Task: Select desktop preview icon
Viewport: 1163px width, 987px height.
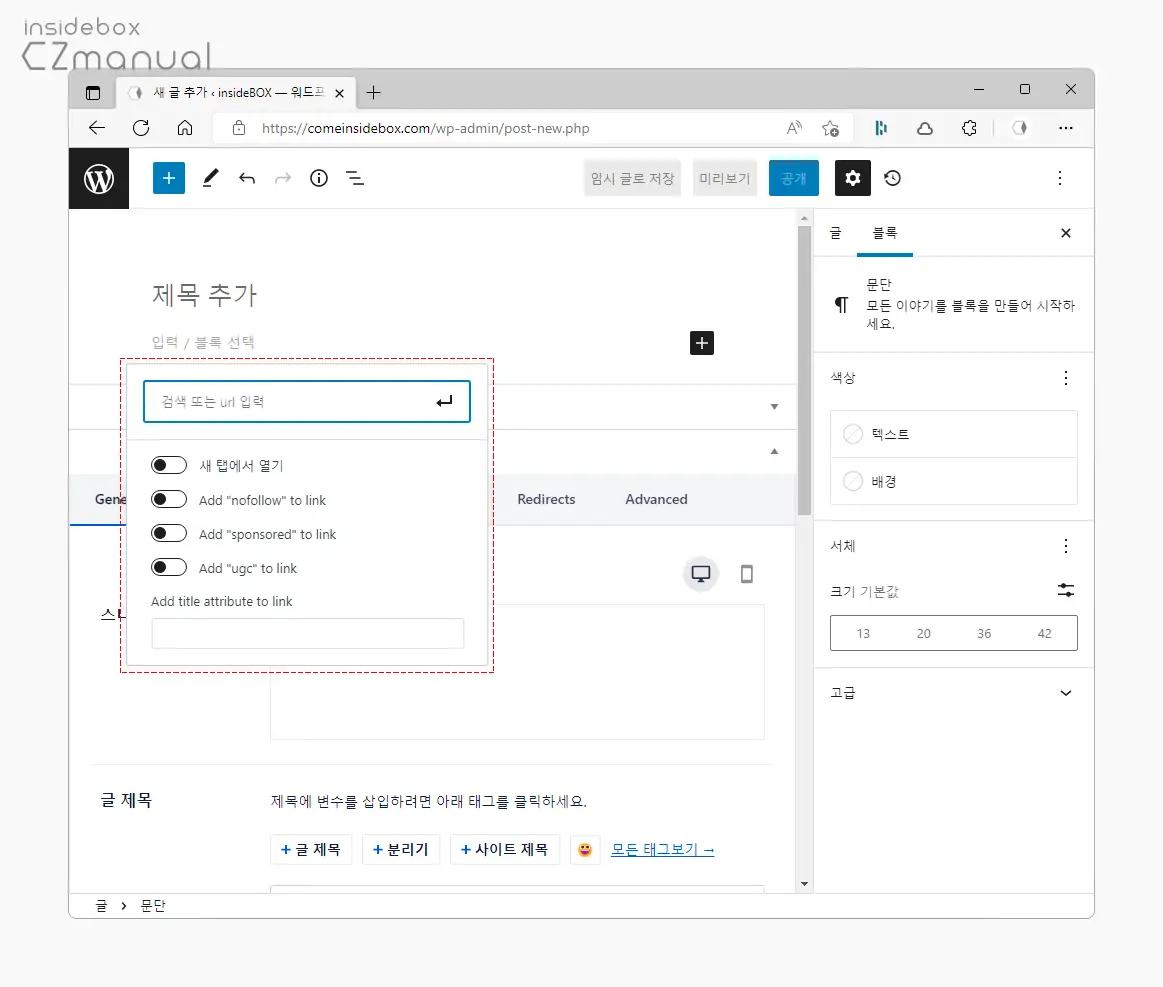Action: (x=700, y=574)
